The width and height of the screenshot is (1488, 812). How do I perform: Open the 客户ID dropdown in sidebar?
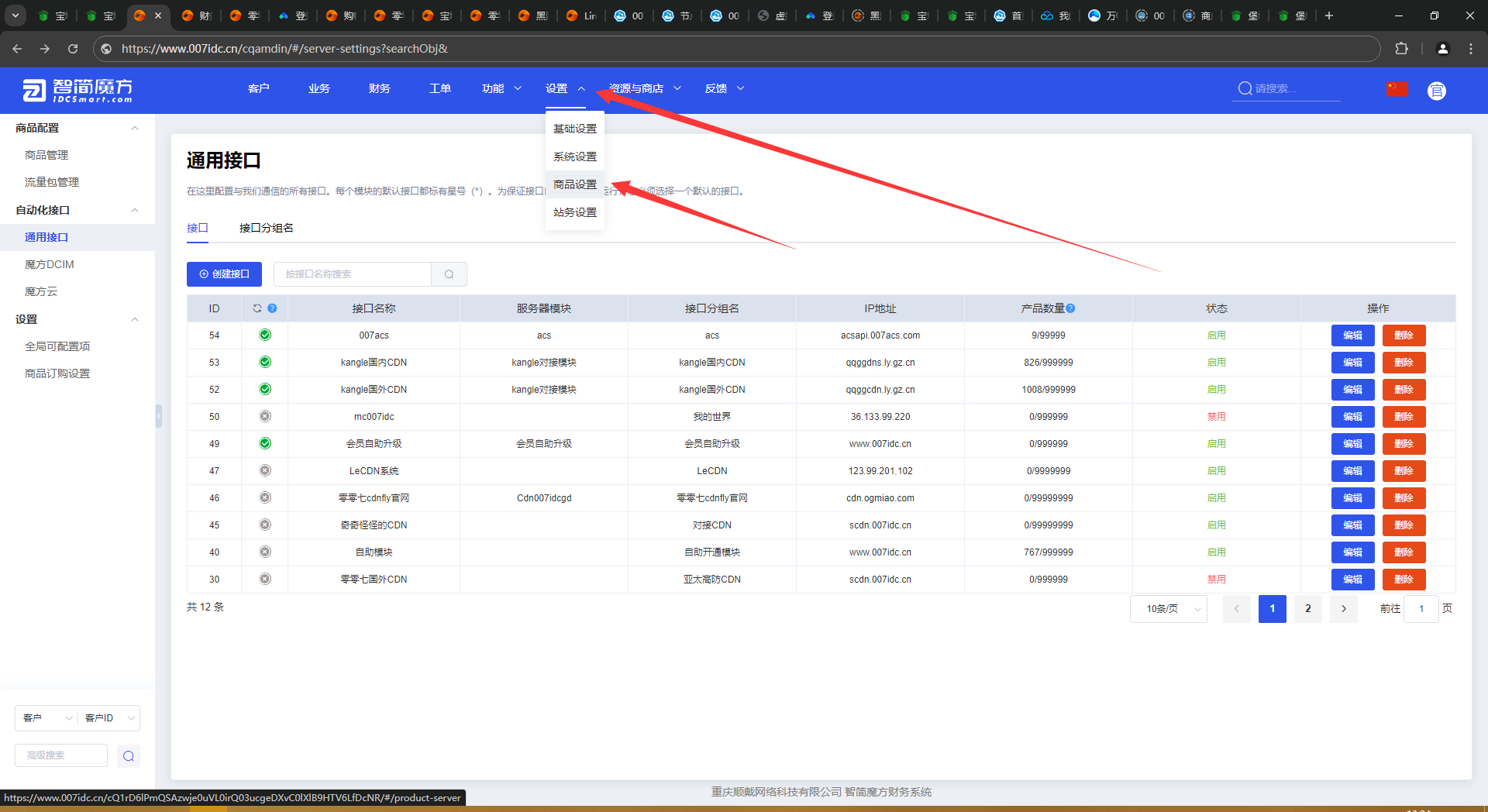(x=109, y=718)
